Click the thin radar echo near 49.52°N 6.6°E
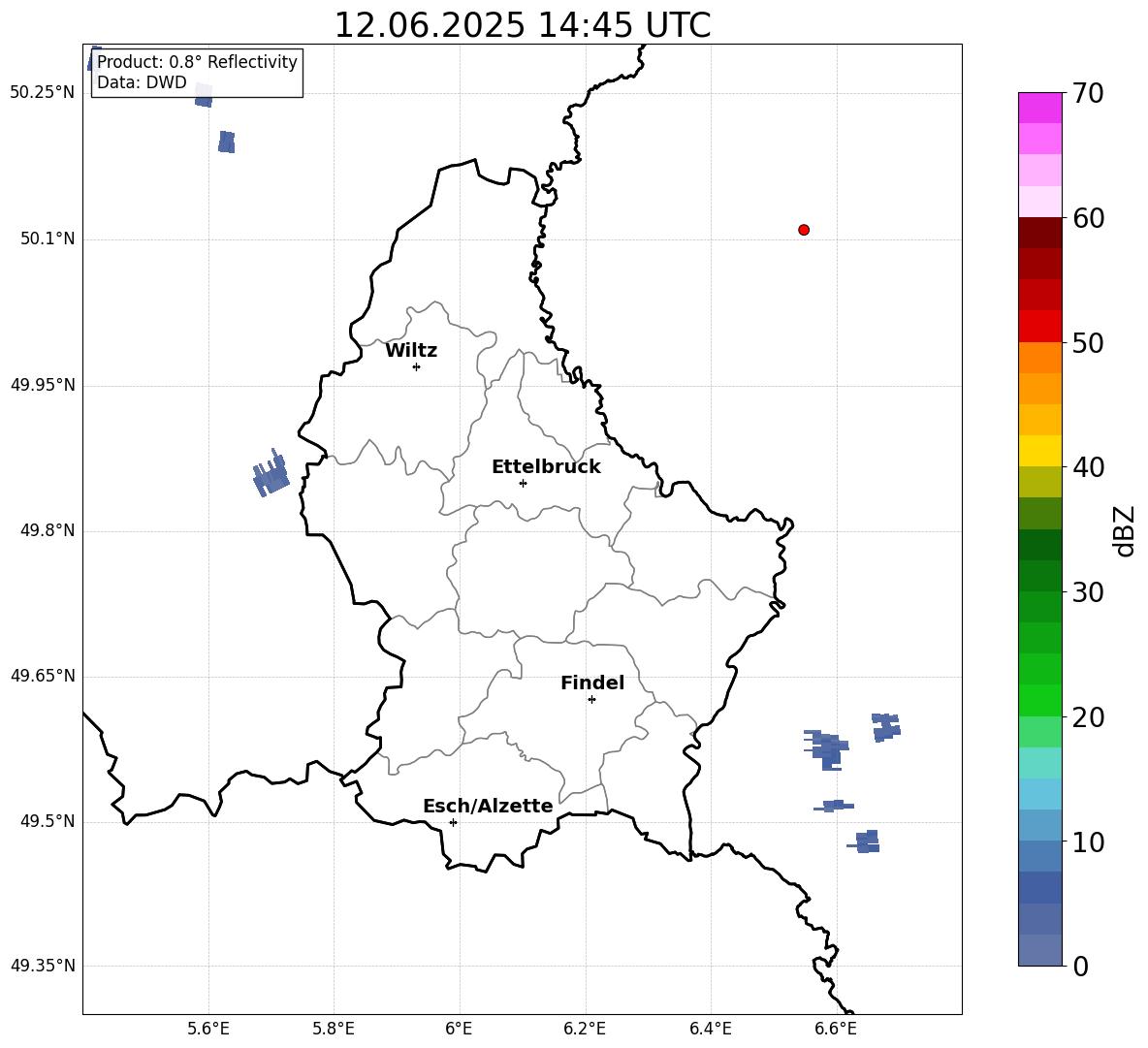1148x1048 pixels. [x=835, y=806]
